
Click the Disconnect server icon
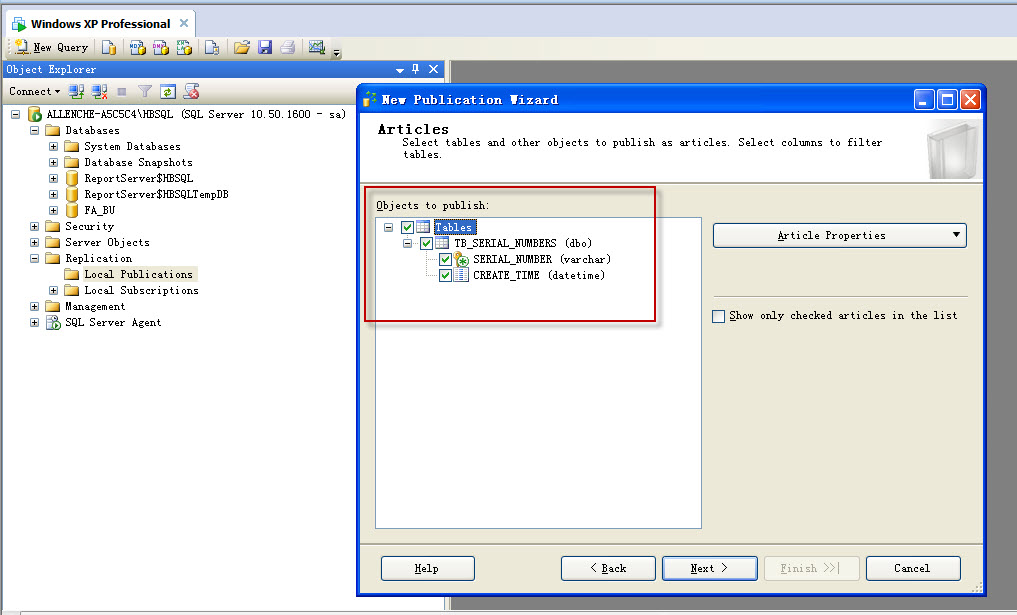tap(99, 91)
